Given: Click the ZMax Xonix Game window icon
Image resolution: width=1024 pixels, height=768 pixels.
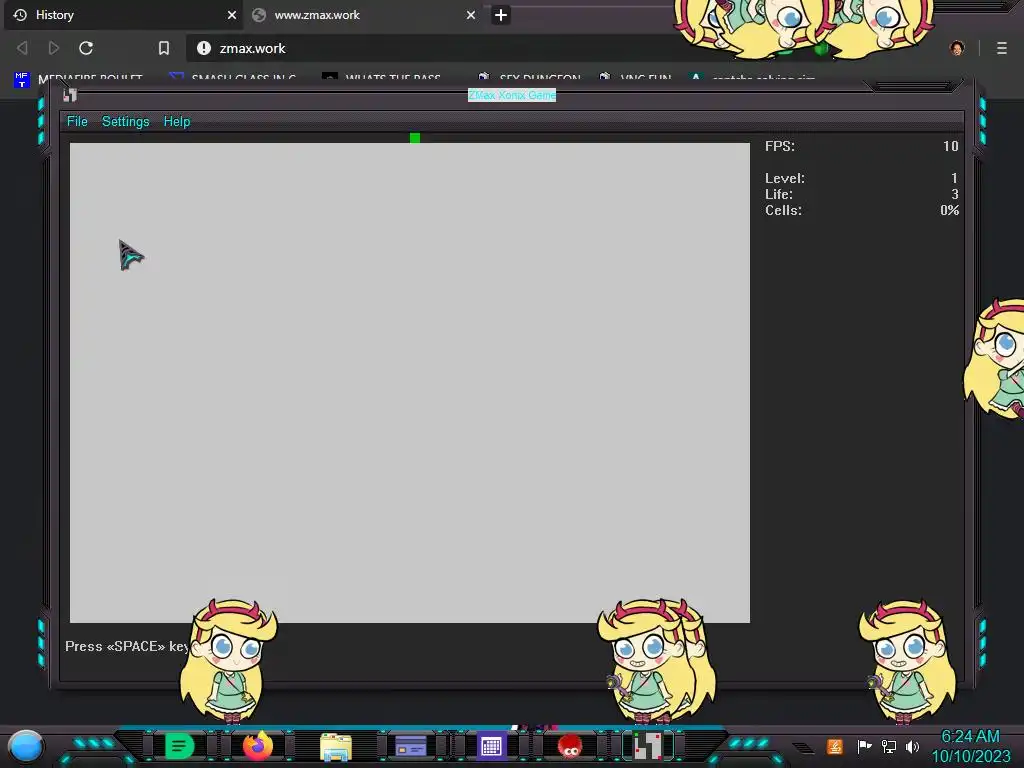Looking at the screenshot, I should (70, 95).
